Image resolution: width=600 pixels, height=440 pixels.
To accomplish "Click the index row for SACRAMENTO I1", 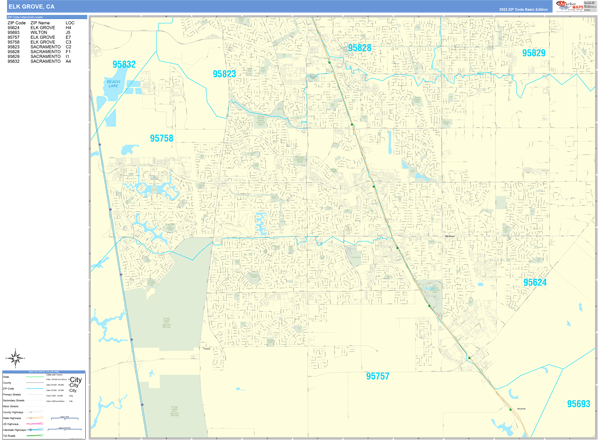I will coord(39,56).
